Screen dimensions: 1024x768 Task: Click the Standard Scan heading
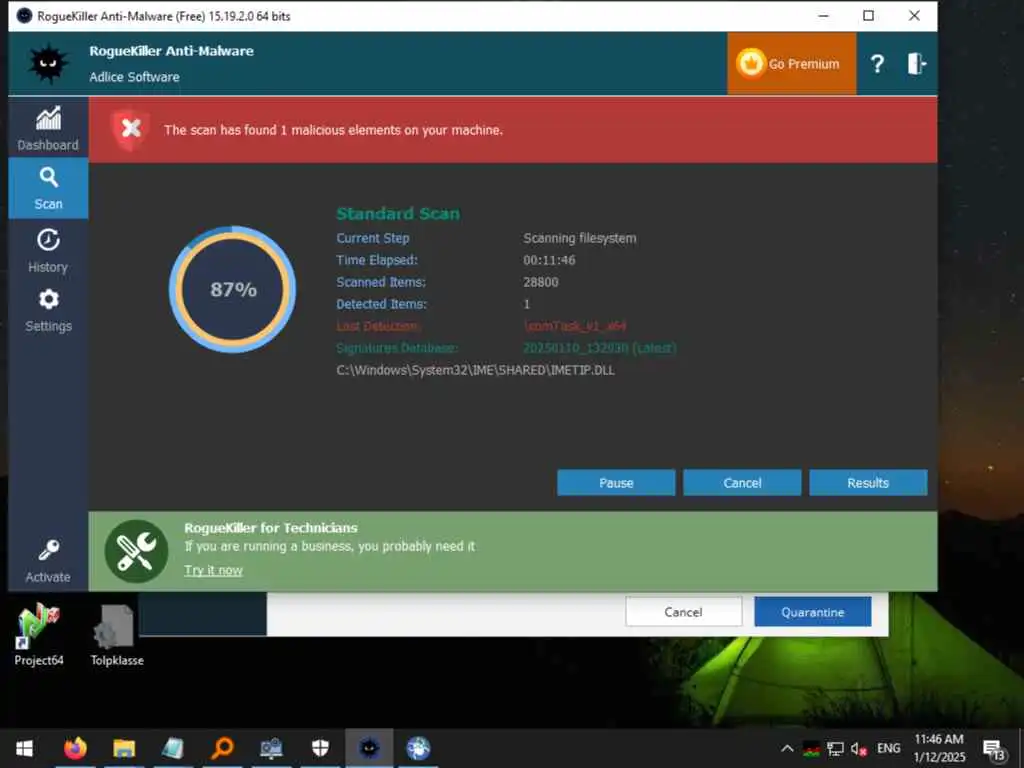pos(398,214)
